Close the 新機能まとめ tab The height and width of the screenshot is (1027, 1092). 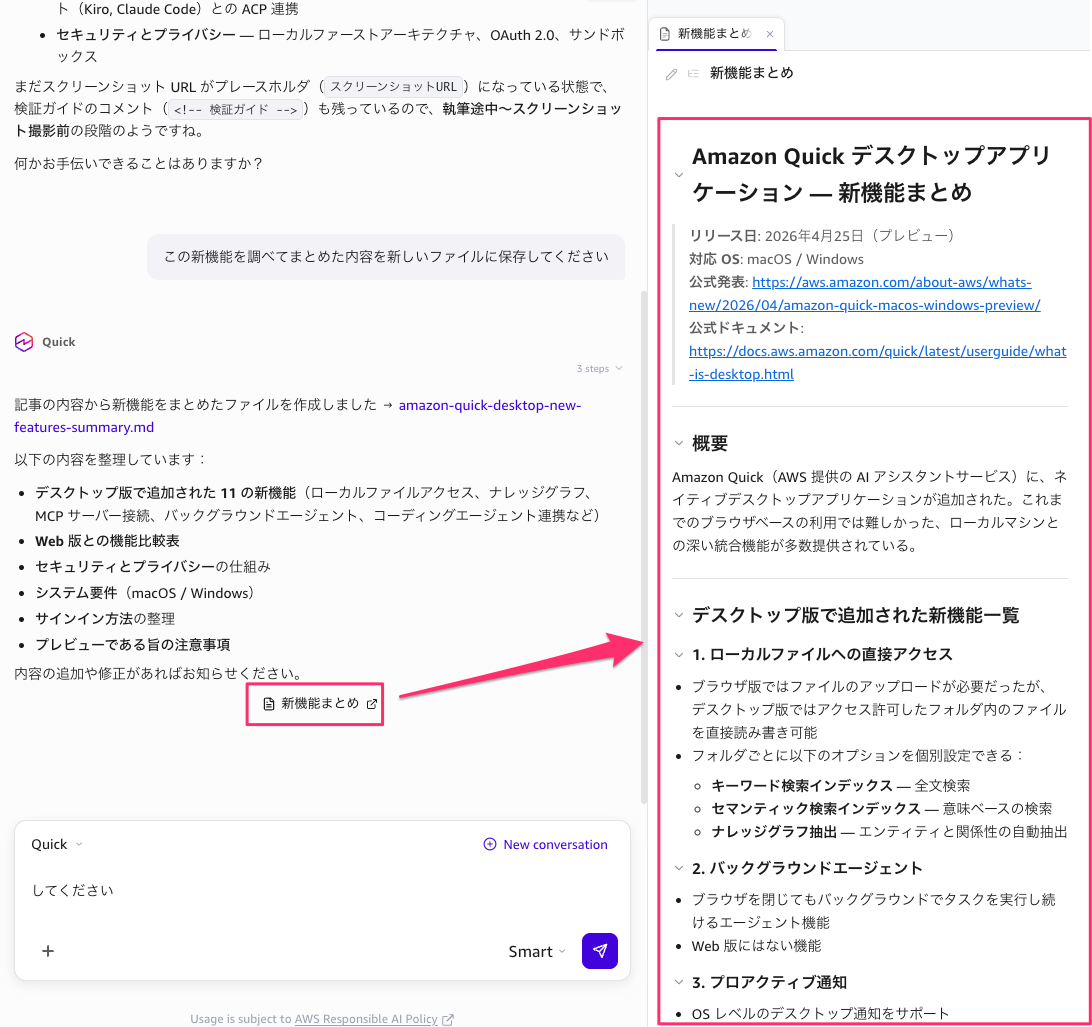pyautogui.click(x=770, y=34)
